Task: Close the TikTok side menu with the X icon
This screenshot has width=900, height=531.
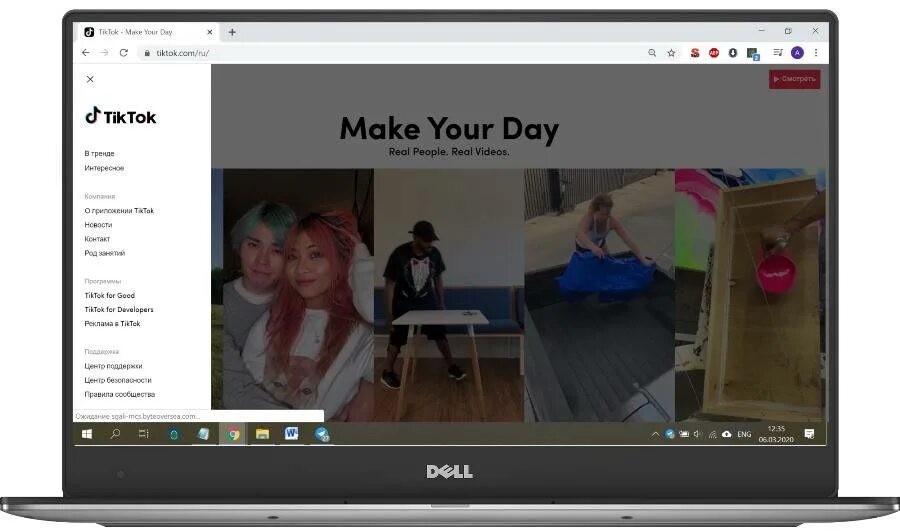Action: pyautogui.click(x=90, y=79)
